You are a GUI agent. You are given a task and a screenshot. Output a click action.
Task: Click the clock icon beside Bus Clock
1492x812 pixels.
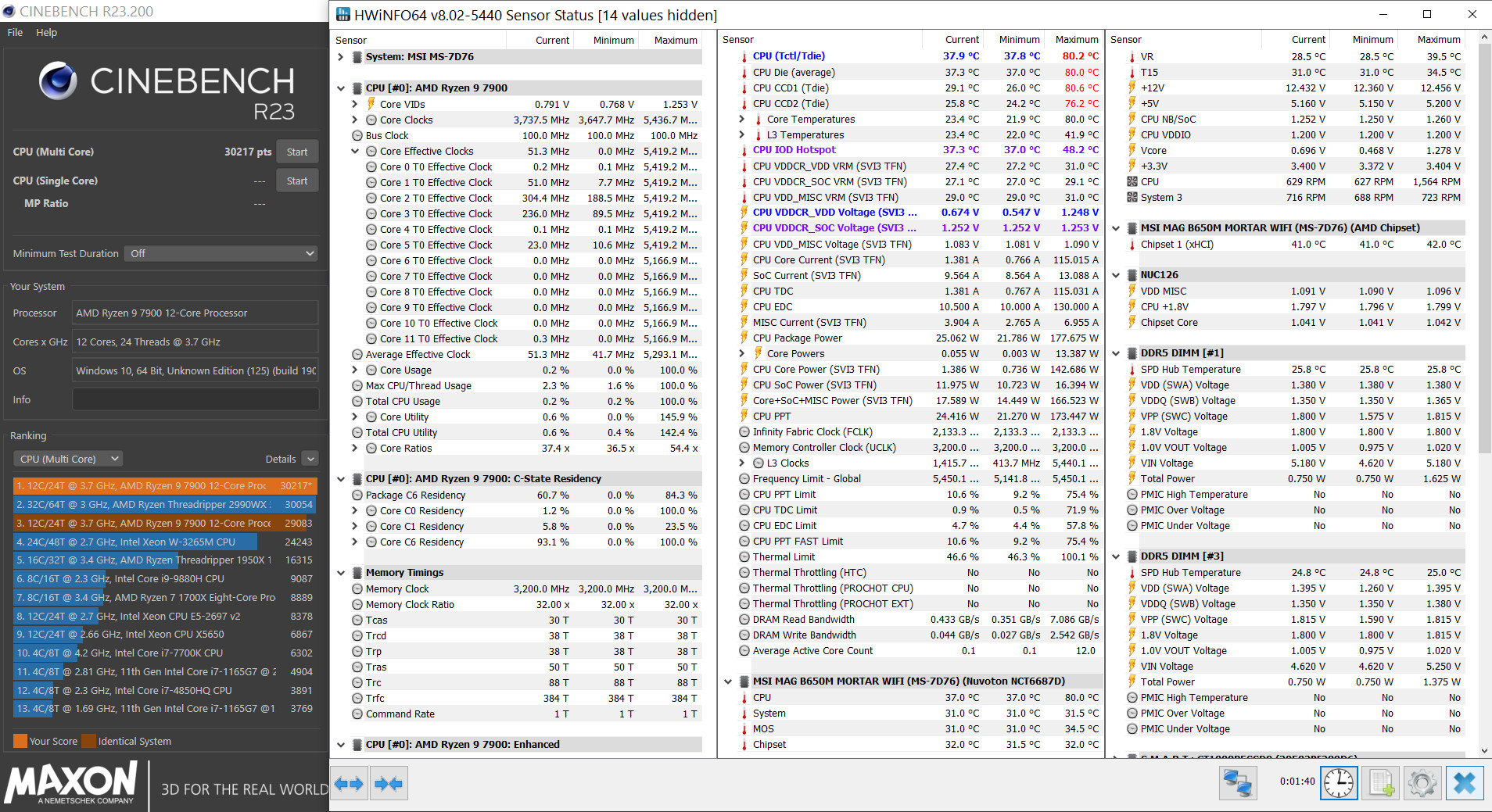(357, 136)
